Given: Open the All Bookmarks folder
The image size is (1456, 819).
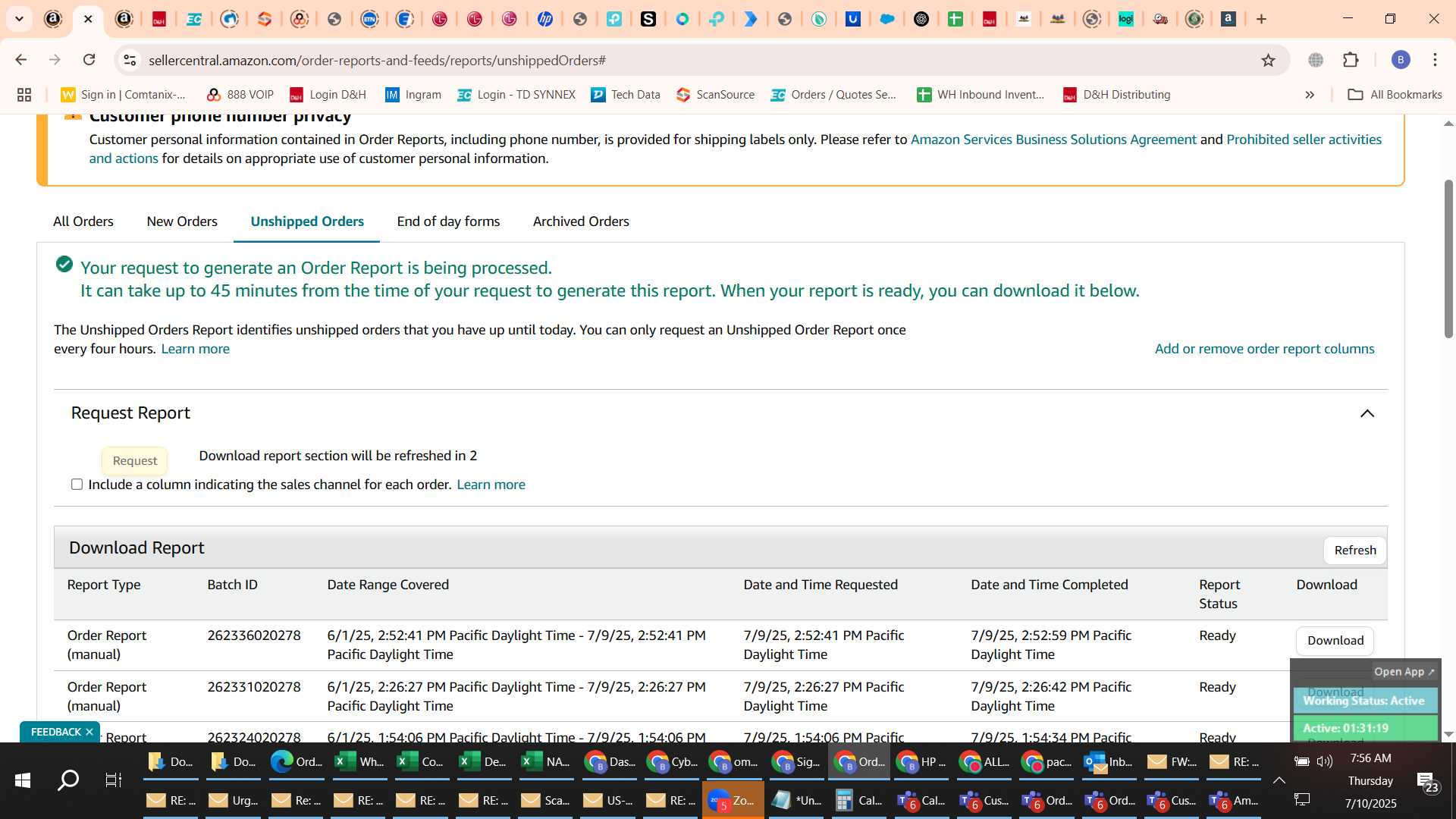Looking at the screenshot, I should (1395, 95).
